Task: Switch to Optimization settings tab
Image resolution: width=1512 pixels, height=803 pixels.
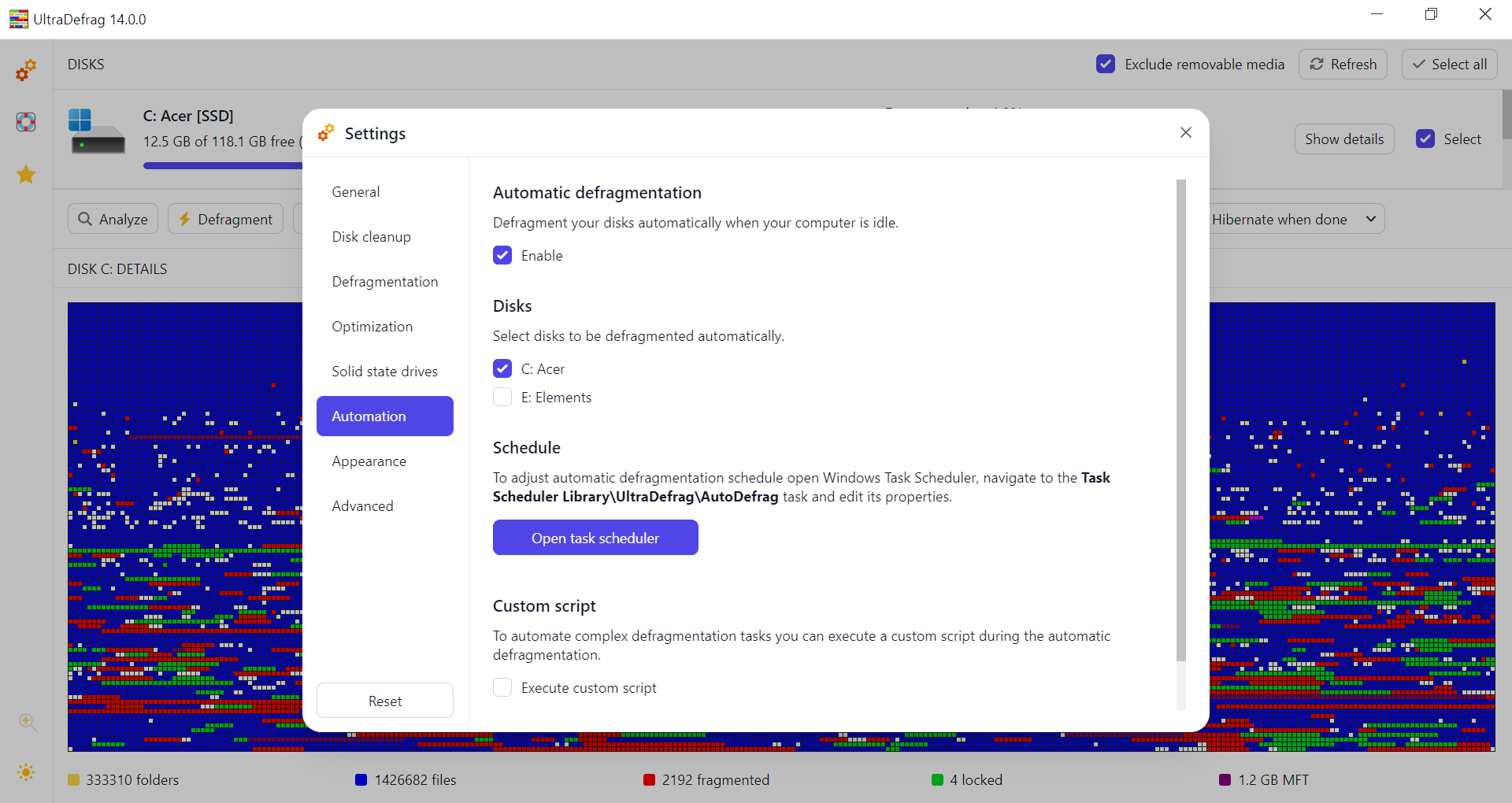Action: [385, 327]
